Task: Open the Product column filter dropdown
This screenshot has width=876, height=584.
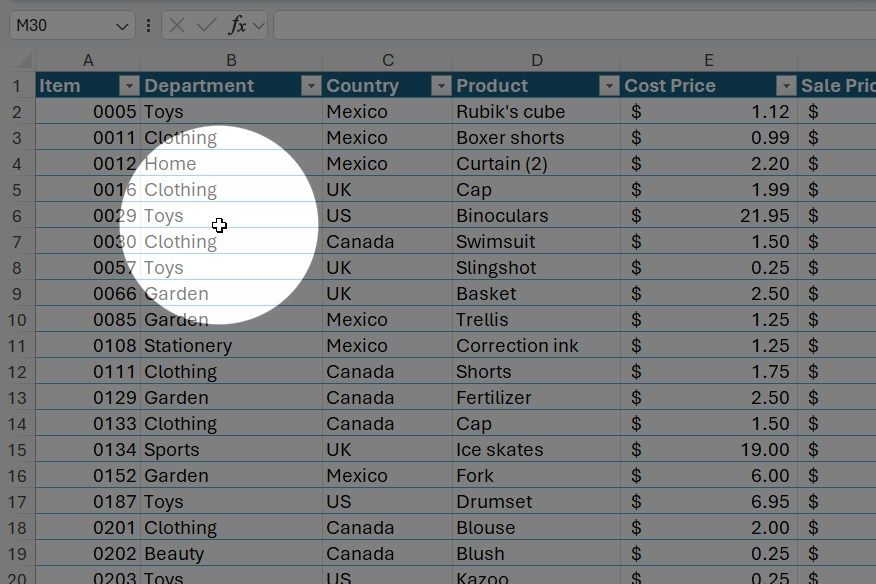Action: coord(609,86)
